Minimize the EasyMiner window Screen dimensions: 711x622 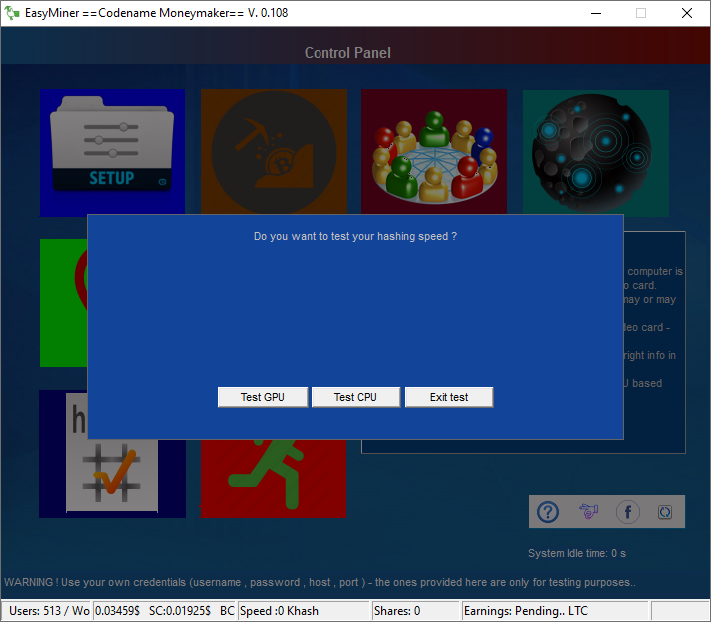pyautogui.click(x=596, y=13)
